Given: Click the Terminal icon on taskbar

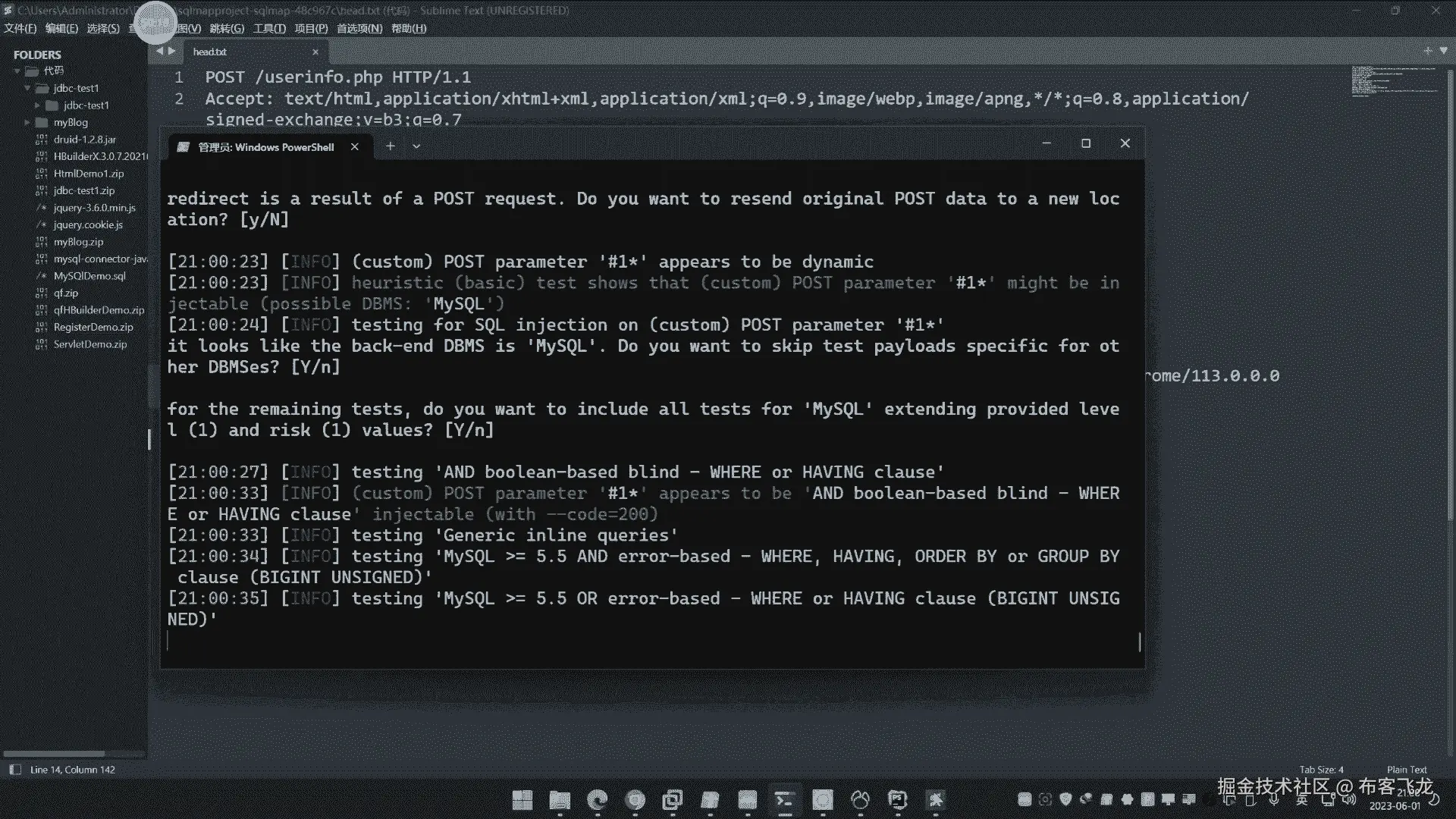Looking at the screenshot, I should coord(784,800).
